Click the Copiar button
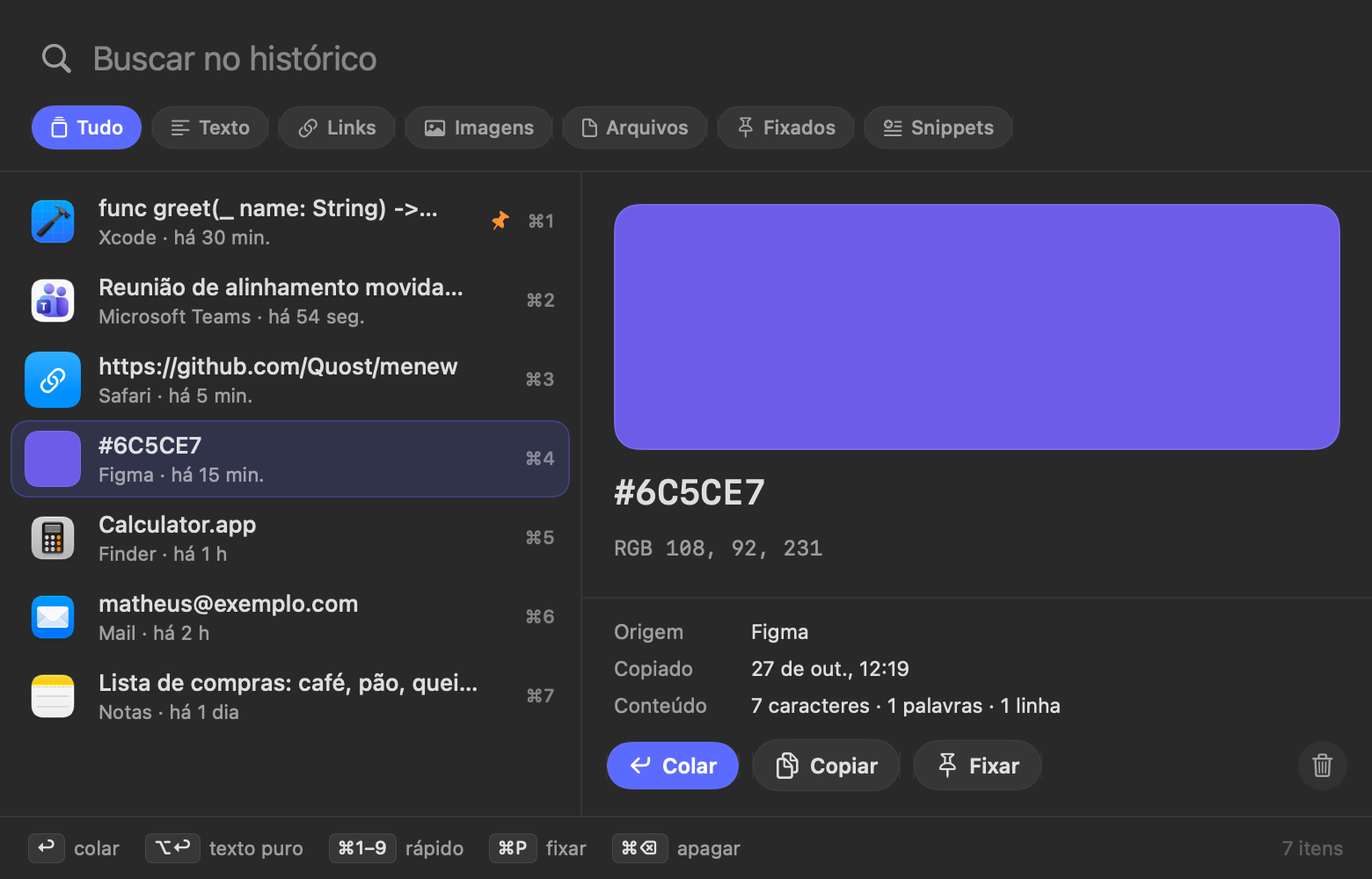The height and width of the screenshot is (879, 1372). click(x=827, y=766)
